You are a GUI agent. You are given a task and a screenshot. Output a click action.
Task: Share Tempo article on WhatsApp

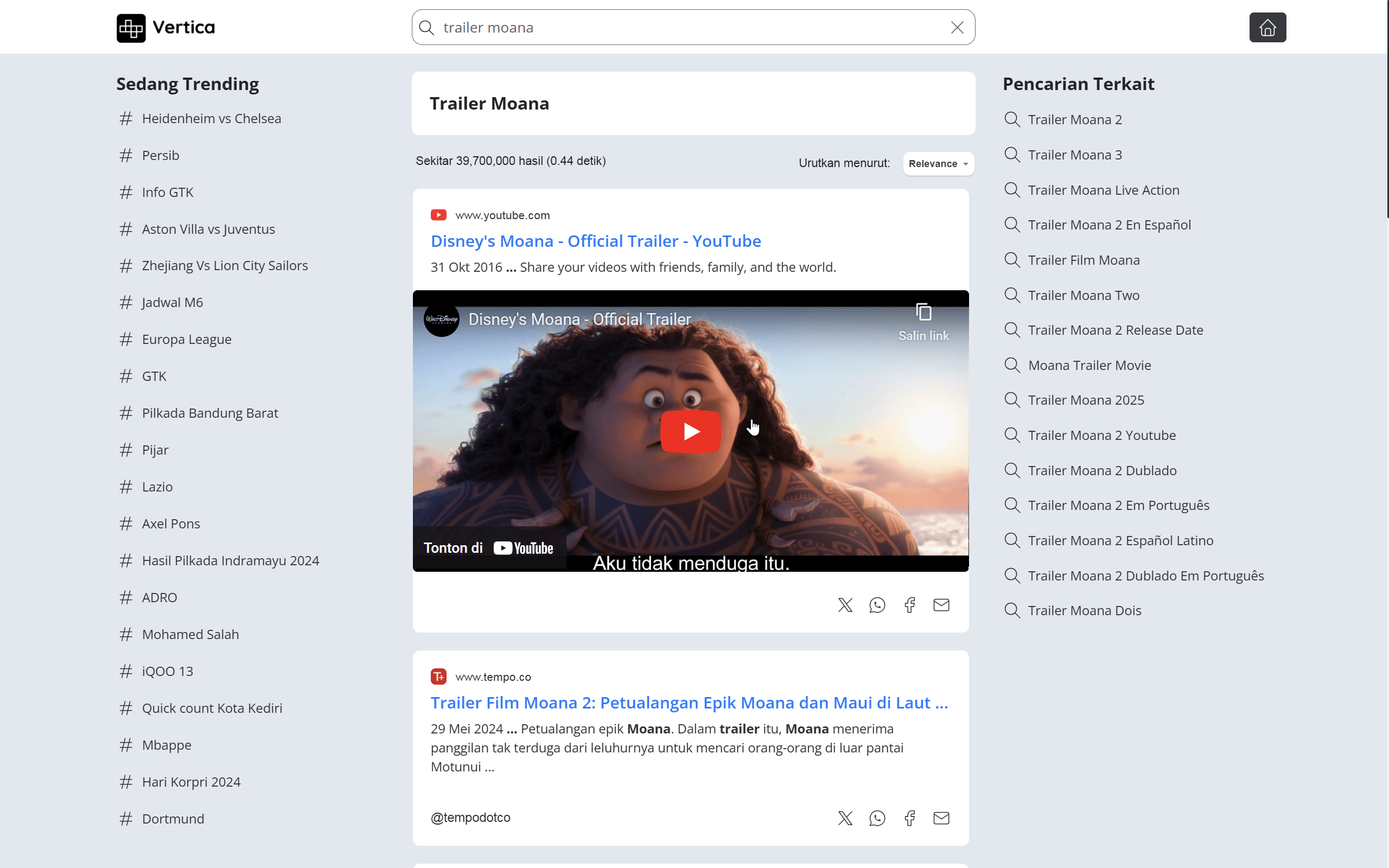[877, 818]
